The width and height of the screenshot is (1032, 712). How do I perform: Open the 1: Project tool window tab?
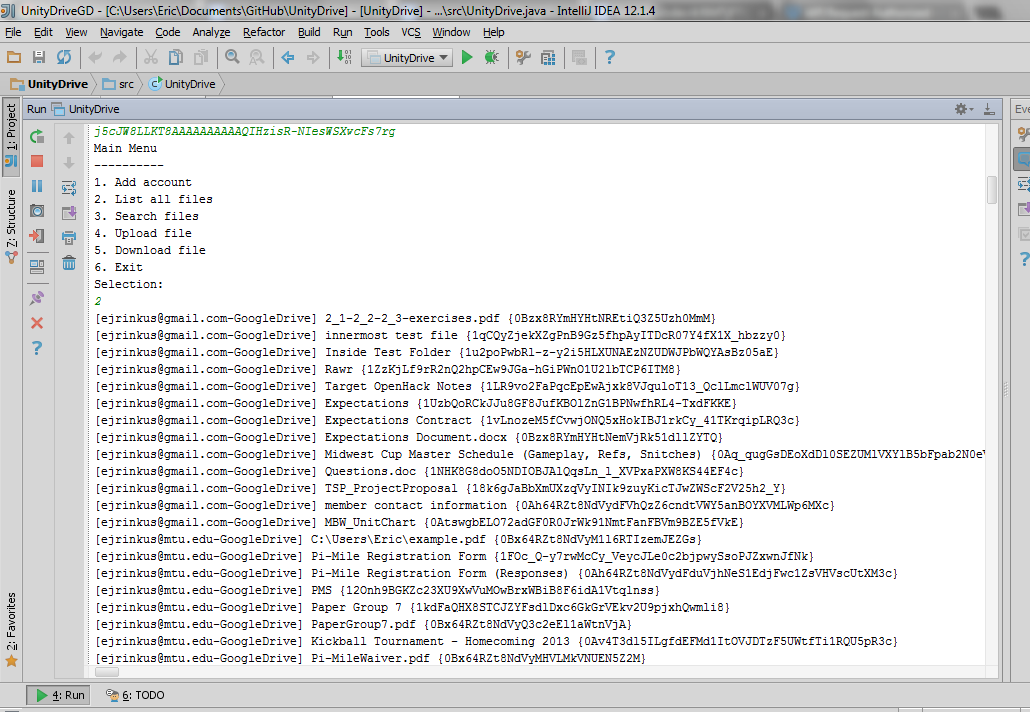click(x=11, y=136)
